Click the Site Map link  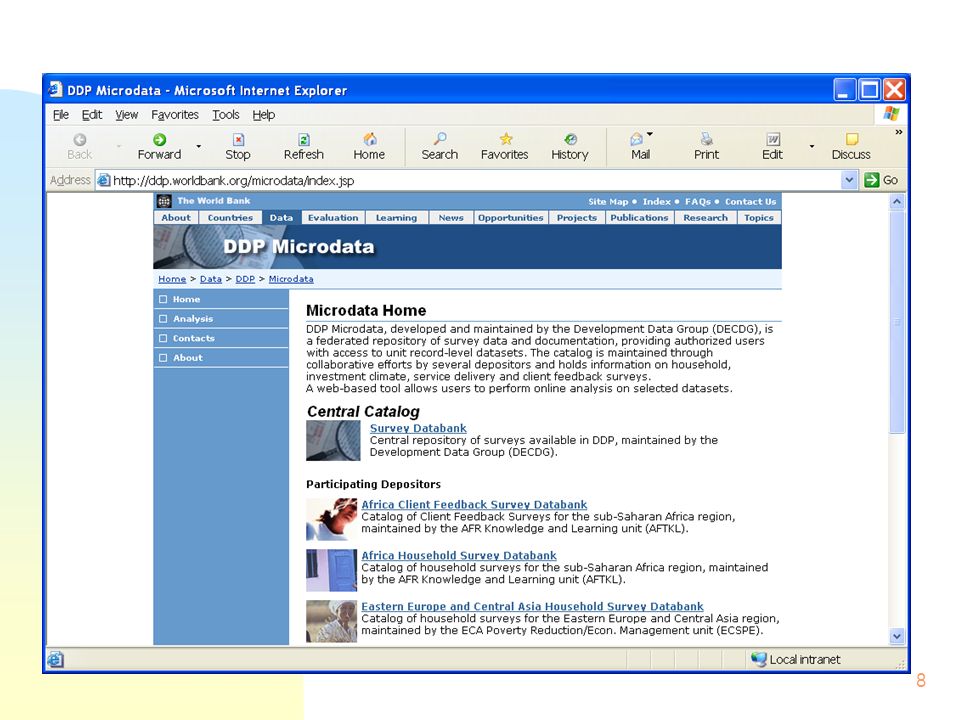pyautogui.click(x=609, y=201)
